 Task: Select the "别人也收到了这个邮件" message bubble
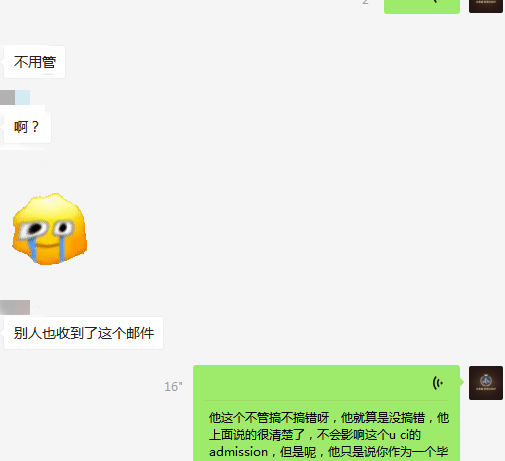click(x=83, y=333)
